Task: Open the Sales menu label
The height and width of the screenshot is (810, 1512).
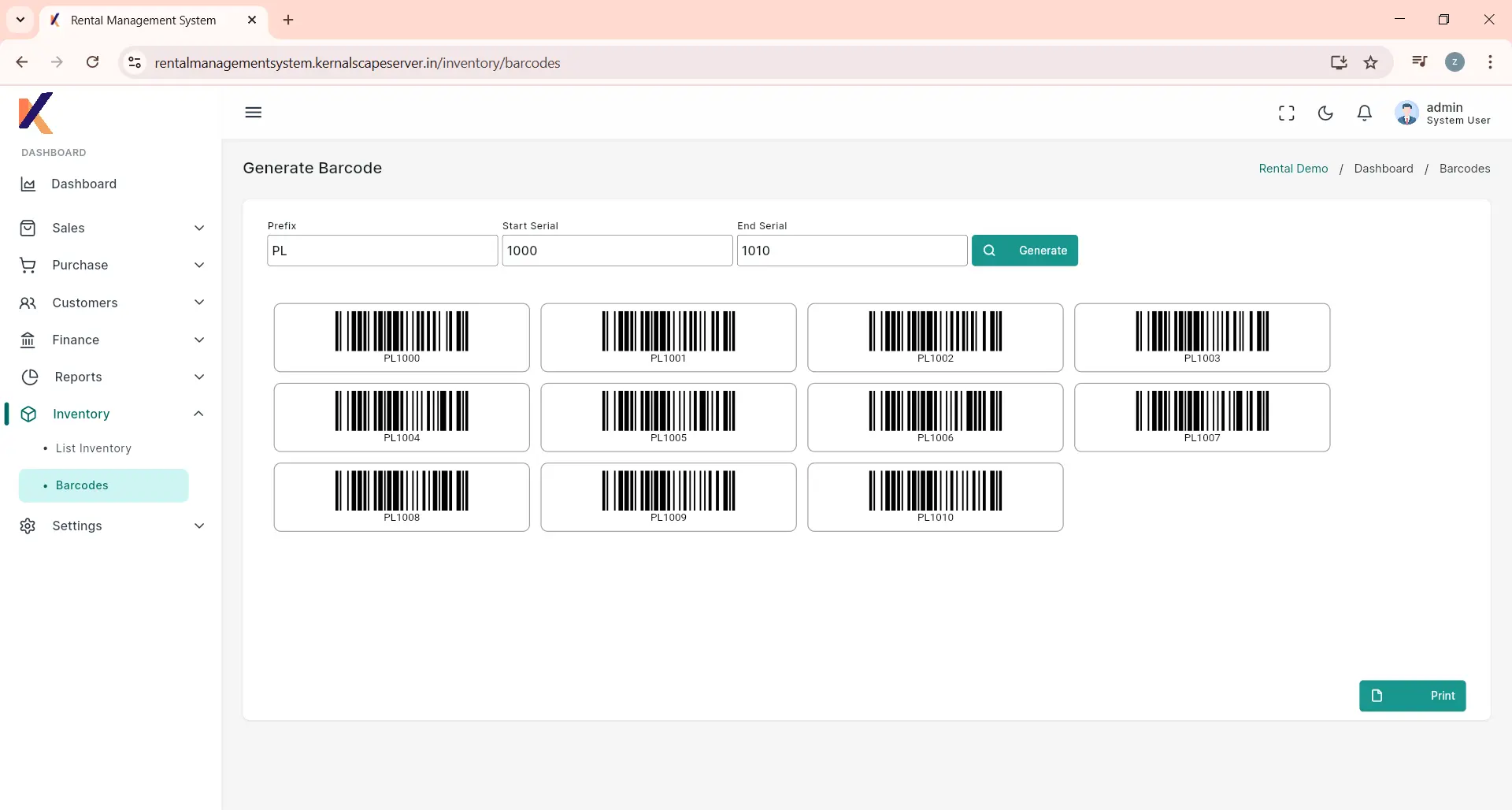Action: pyautogui.click(x=69, y=229)
